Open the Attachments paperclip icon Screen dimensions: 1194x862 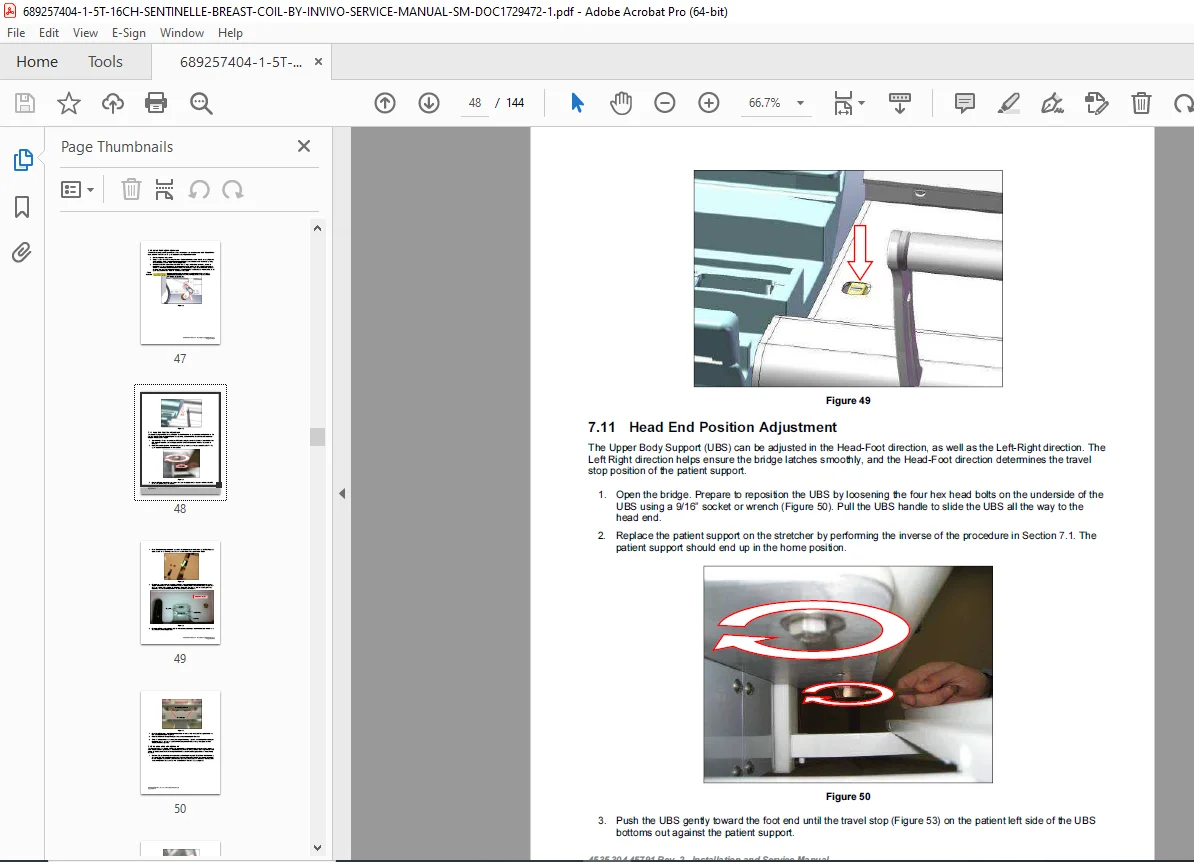coord(22,252)
